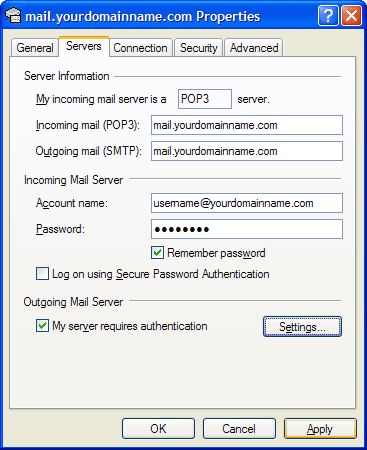Go to the Advanced tab
The height and width of the screenshot is (450, 367).
tap(254, 48)
